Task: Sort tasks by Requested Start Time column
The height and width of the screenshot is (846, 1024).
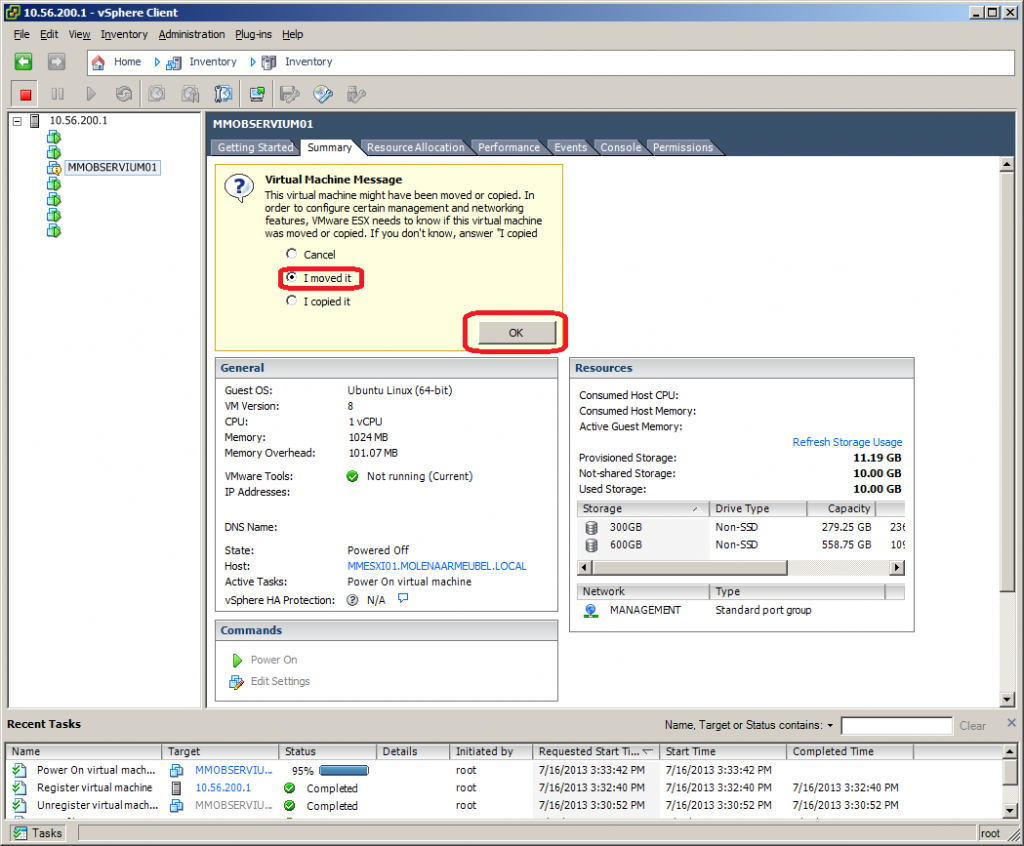Action: pyautogui.click(x=596, y=751)
